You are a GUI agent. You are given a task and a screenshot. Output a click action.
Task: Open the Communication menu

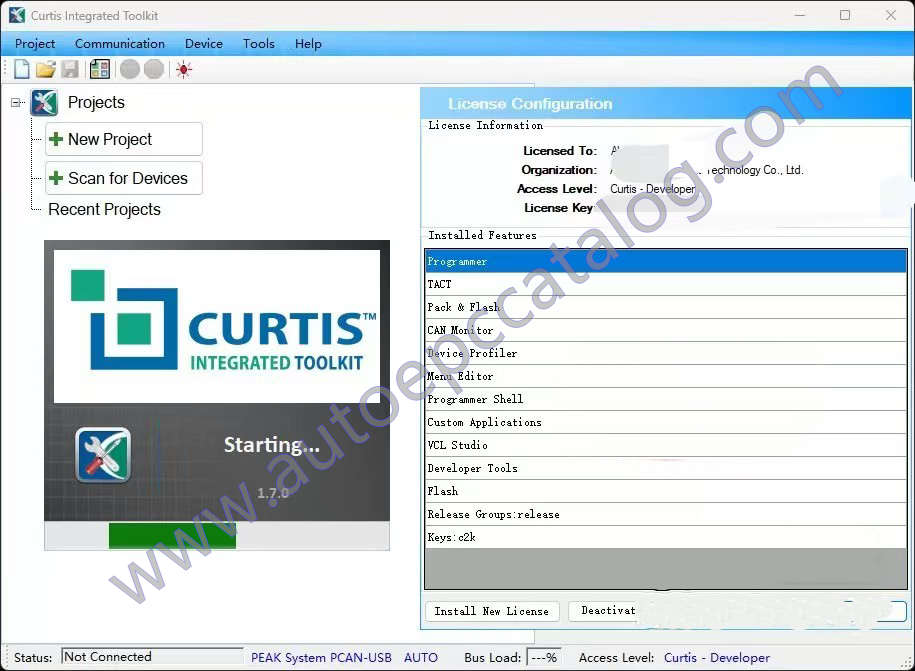[119, 44]
